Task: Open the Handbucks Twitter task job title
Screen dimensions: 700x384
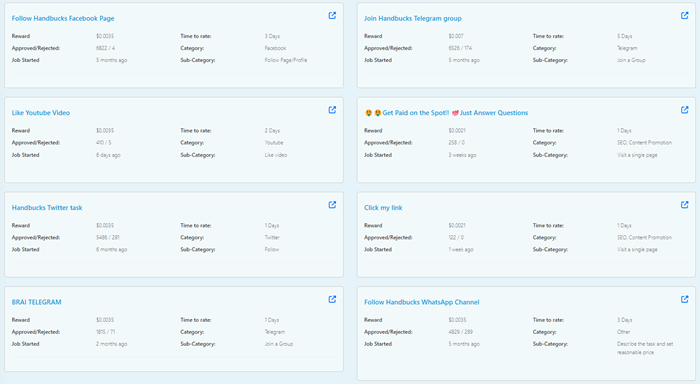Action: 47,208
